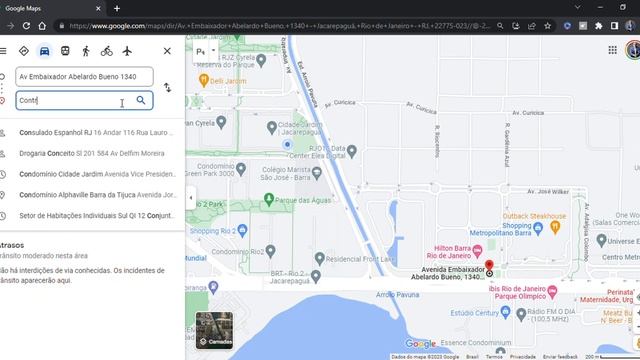This screenshot has height=360, width=640.
Task: Click the Universe marker pin
Action: pos(601,240)
